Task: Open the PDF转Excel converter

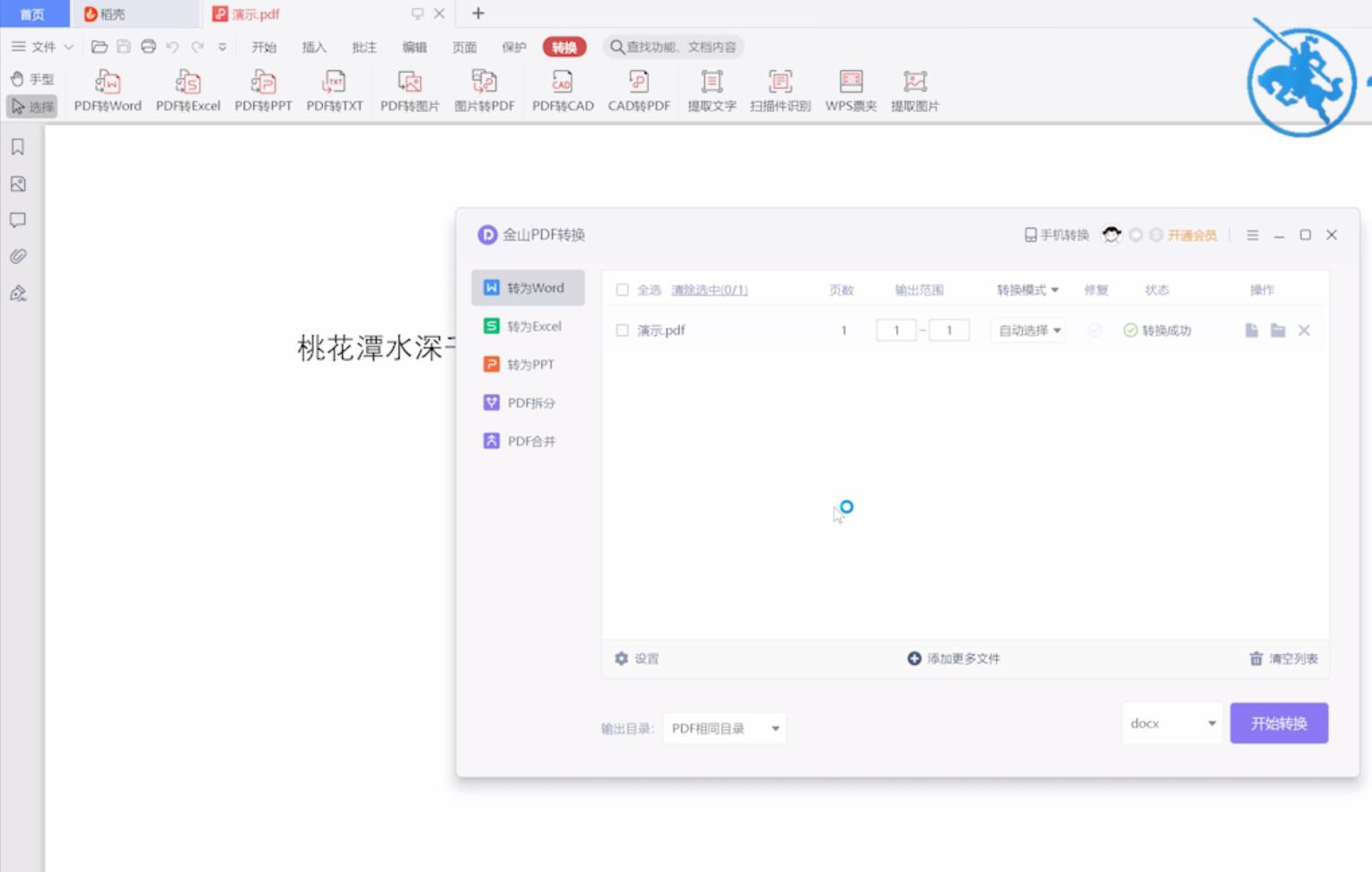Action: pos(188,92)
